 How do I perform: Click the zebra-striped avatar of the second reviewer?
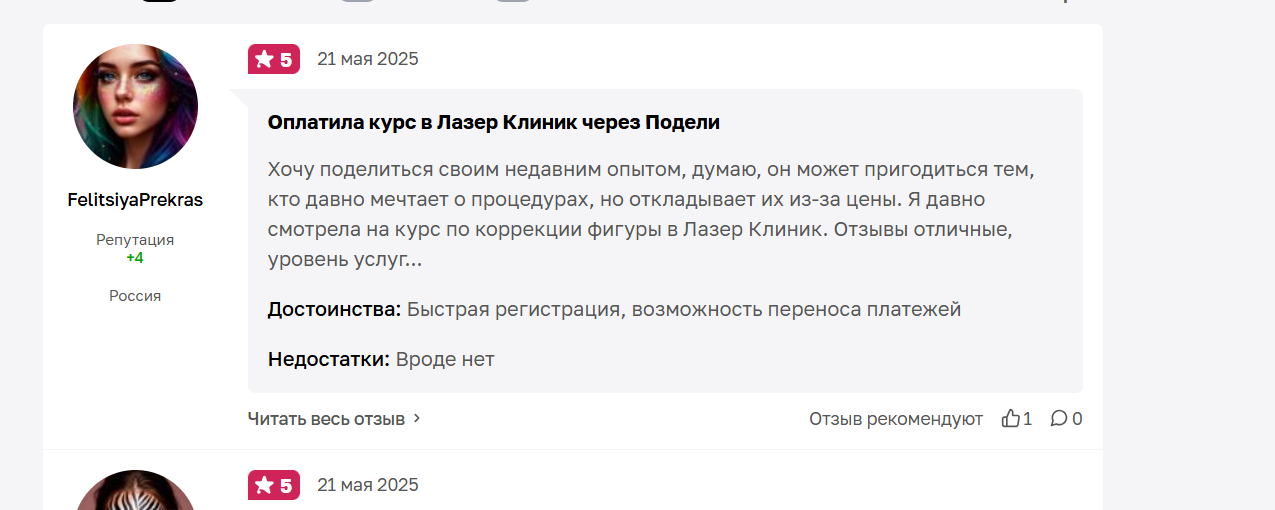point(135,491)
